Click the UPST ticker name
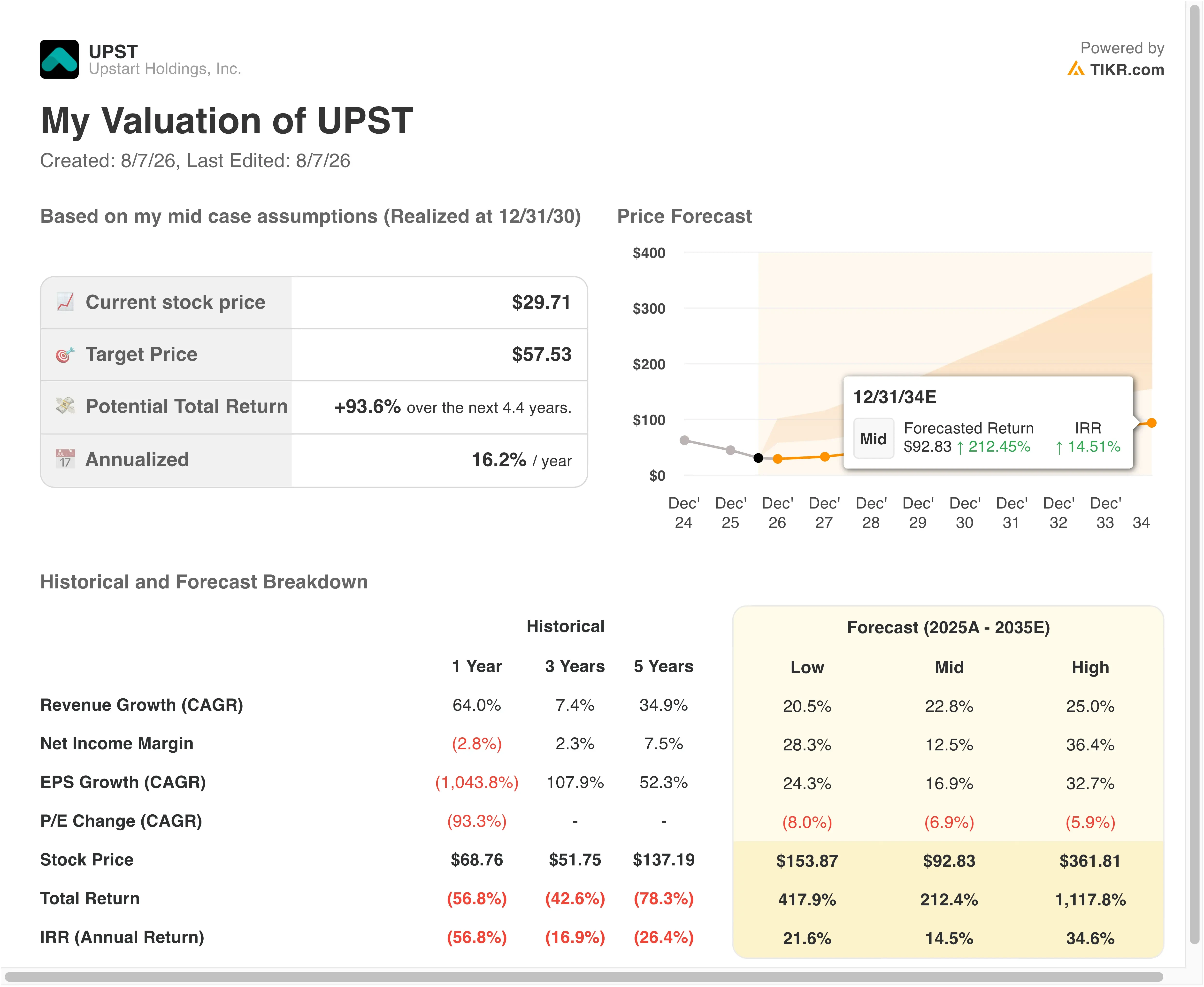Screen dimensions: 1204x987 (113, 52)
